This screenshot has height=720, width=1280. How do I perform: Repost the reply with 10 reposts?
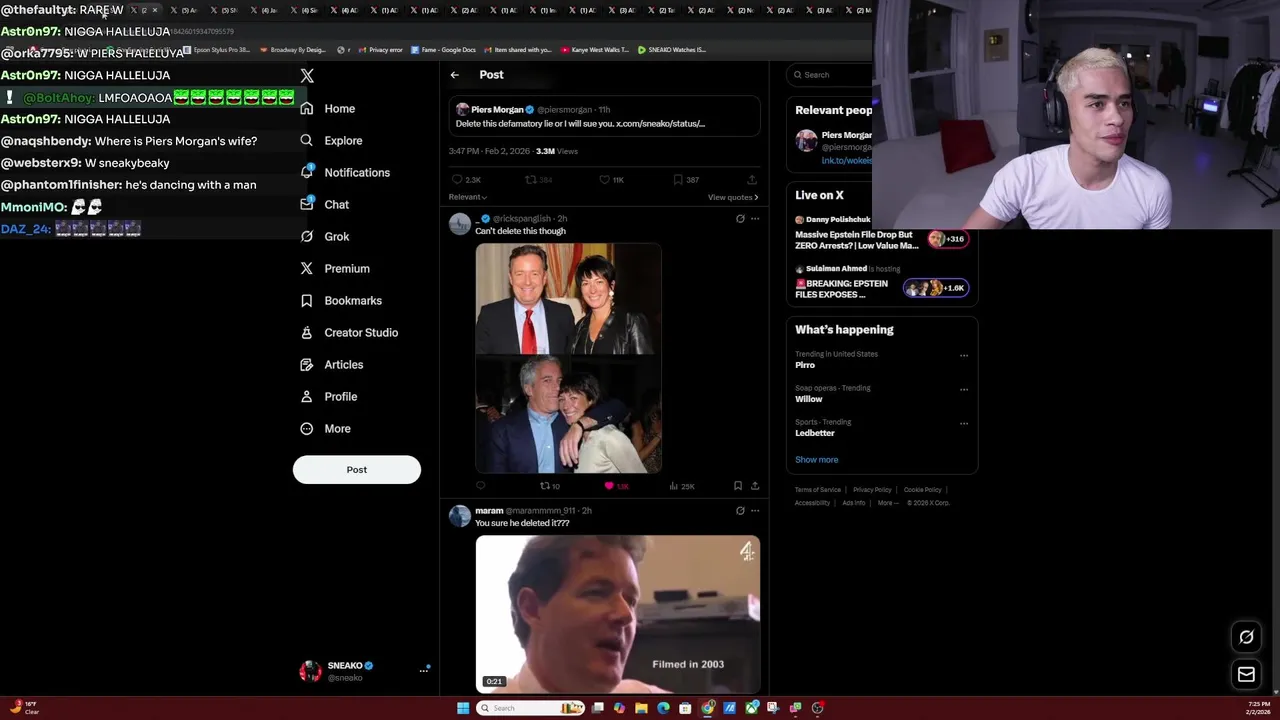point(549,486)
